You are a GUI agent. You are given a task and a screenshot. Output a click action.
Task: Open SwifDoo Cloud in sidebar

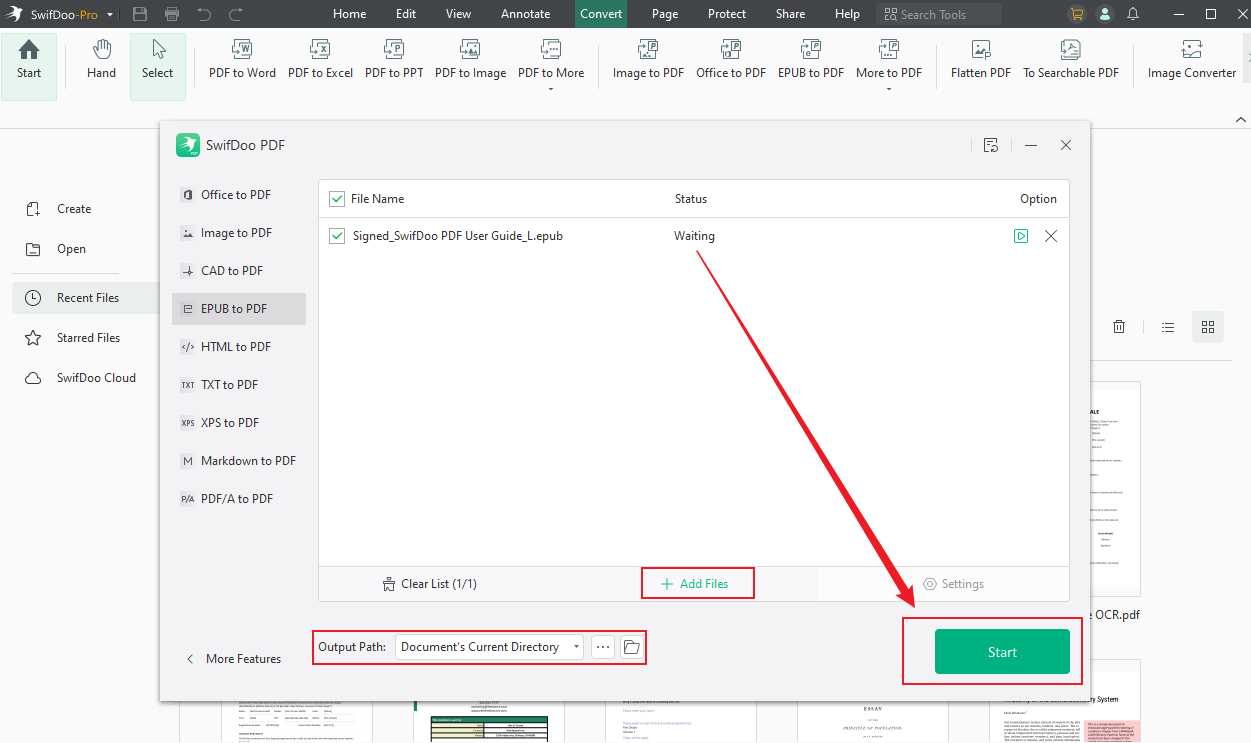coord(82,378)
